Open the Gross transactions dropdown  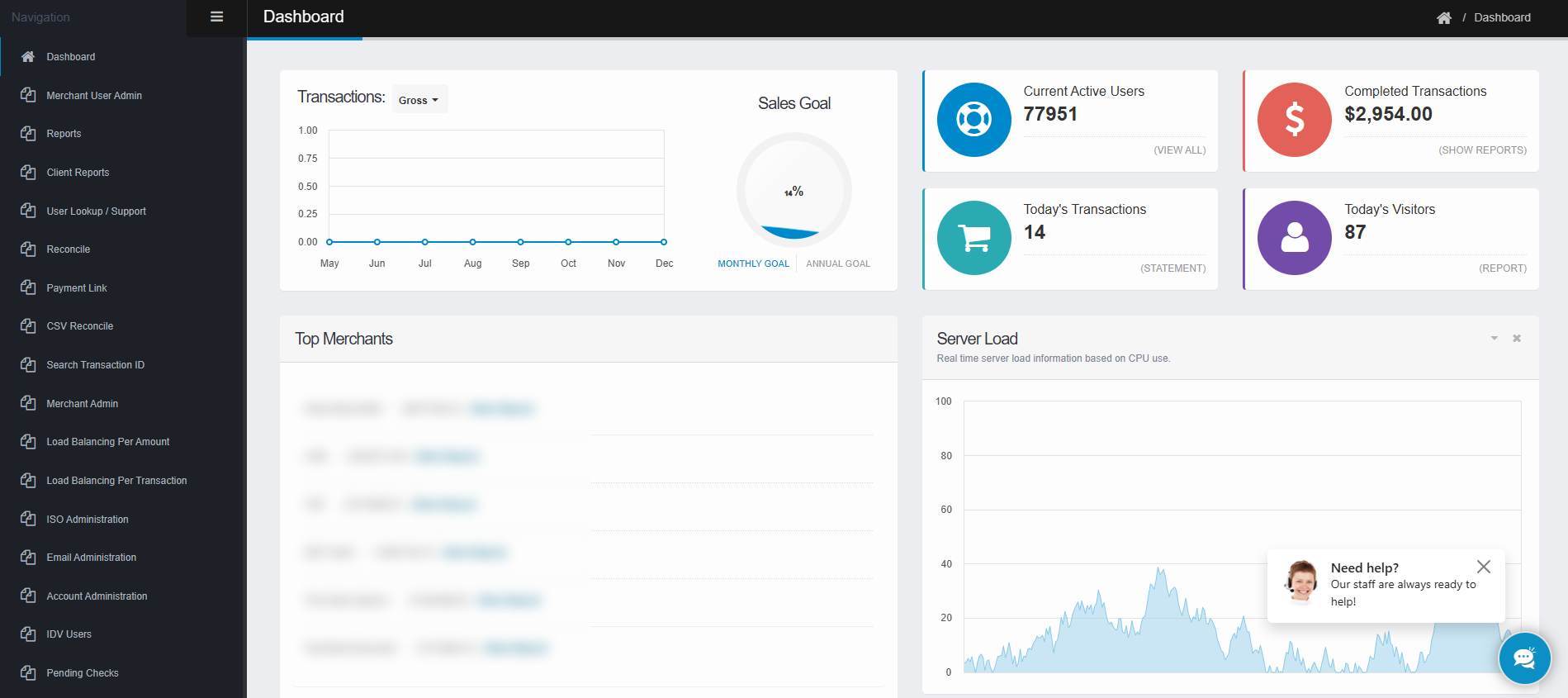(419, 100)
